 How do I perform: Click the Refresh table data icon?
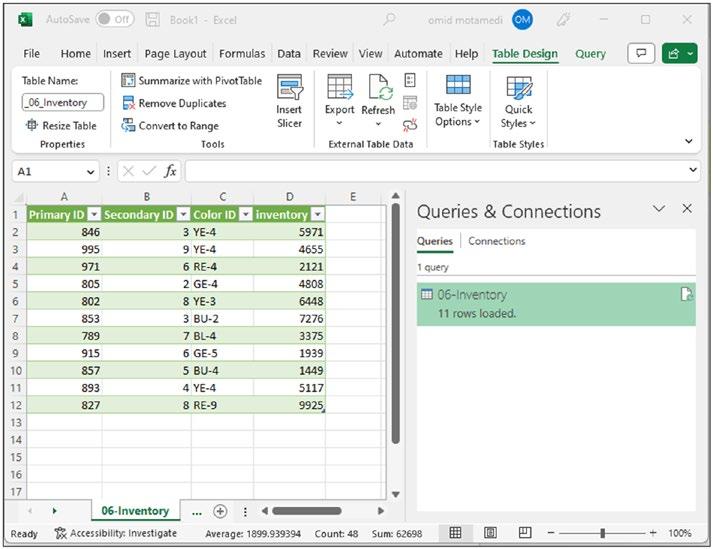pyautogui.click(x=378, y=94)
